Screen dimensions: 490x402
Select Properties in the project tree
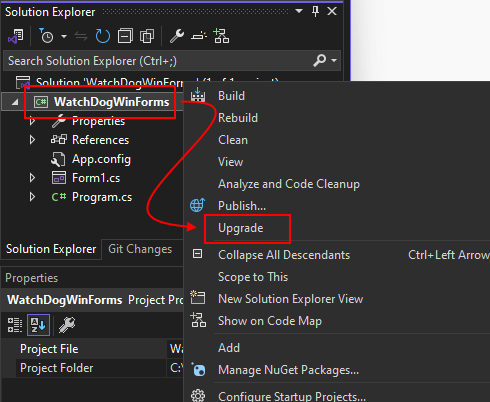[x=98, y=121]
